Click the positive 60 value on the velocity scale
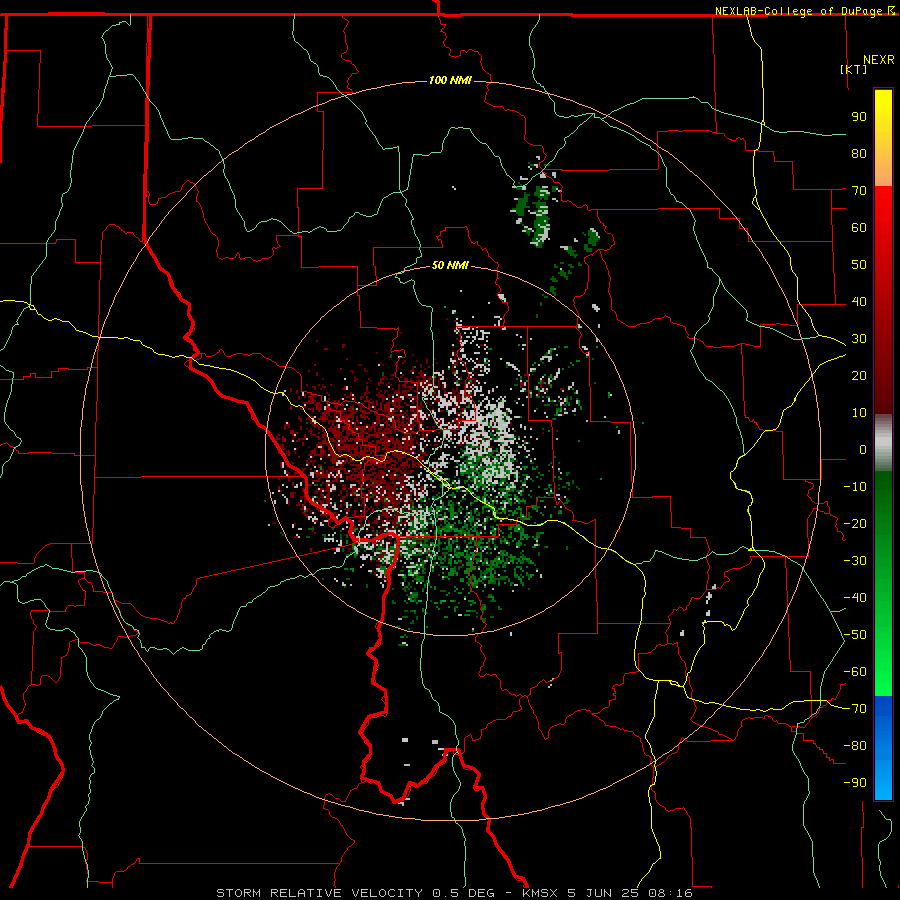Image resolution: width=900 pixels, height=900 pixels. tap(859, 227)
